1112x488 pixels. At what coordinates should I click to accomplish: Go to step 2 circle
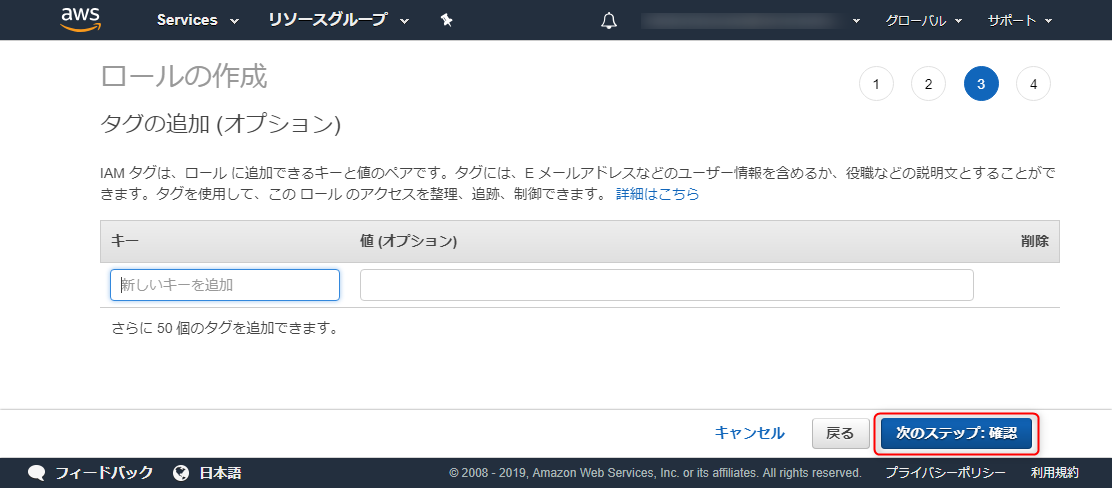929,84
